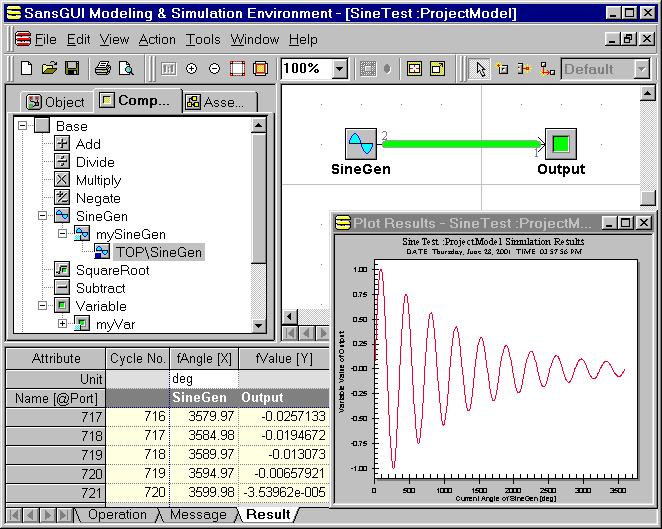Click the Zoom In magnifier icon
Image resolution: width=662 pixels, height=529 pixels.
coord(191,69)
